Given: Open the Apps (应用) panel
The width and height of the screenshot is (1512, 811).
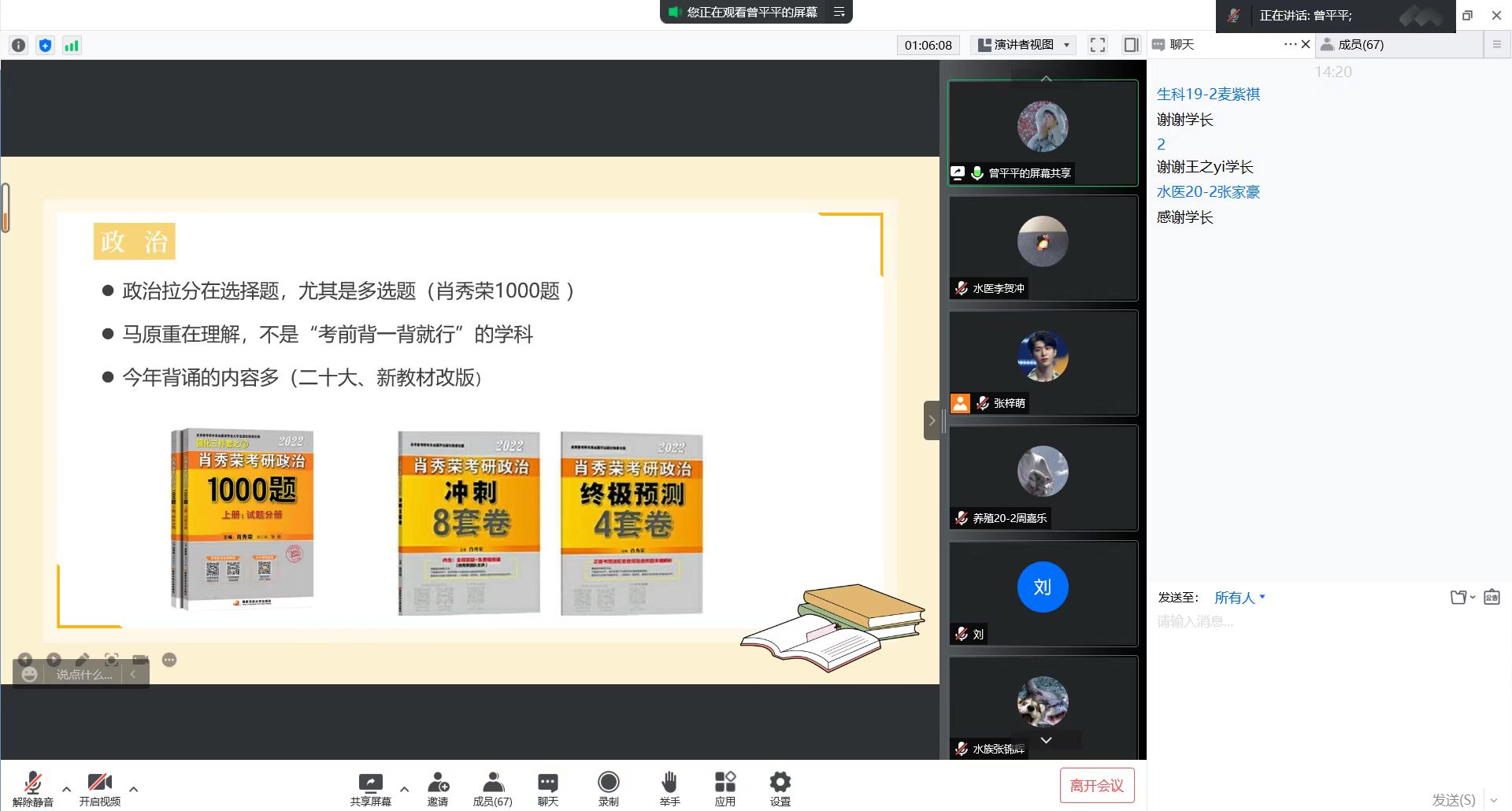Looking at the screenshot, I should 724,788.
